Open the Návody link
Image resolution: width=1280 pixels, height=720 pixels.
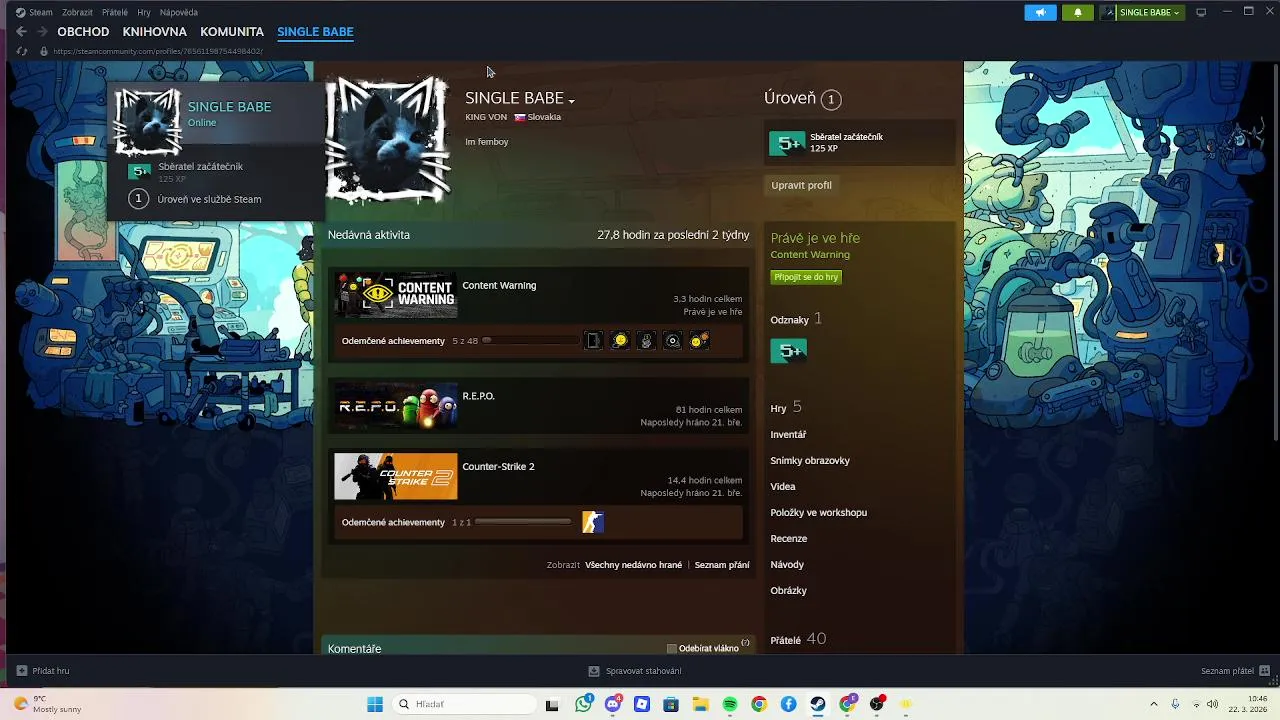click(x=787, y=565)
